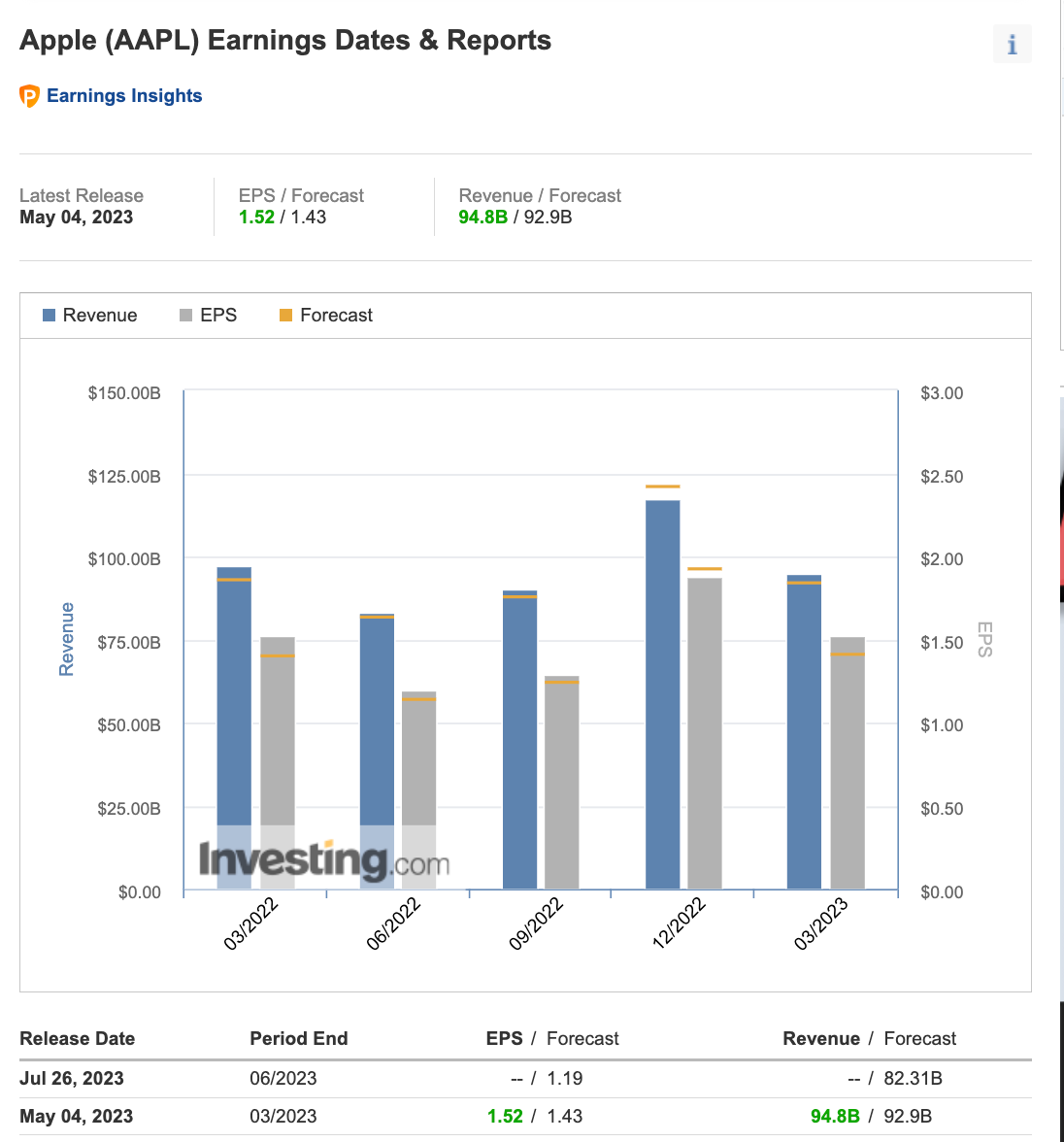The height and width of the screenshot is (1142, 1064).
Task: Click the 03/2022 x-axis label
Action: (250, 924)
